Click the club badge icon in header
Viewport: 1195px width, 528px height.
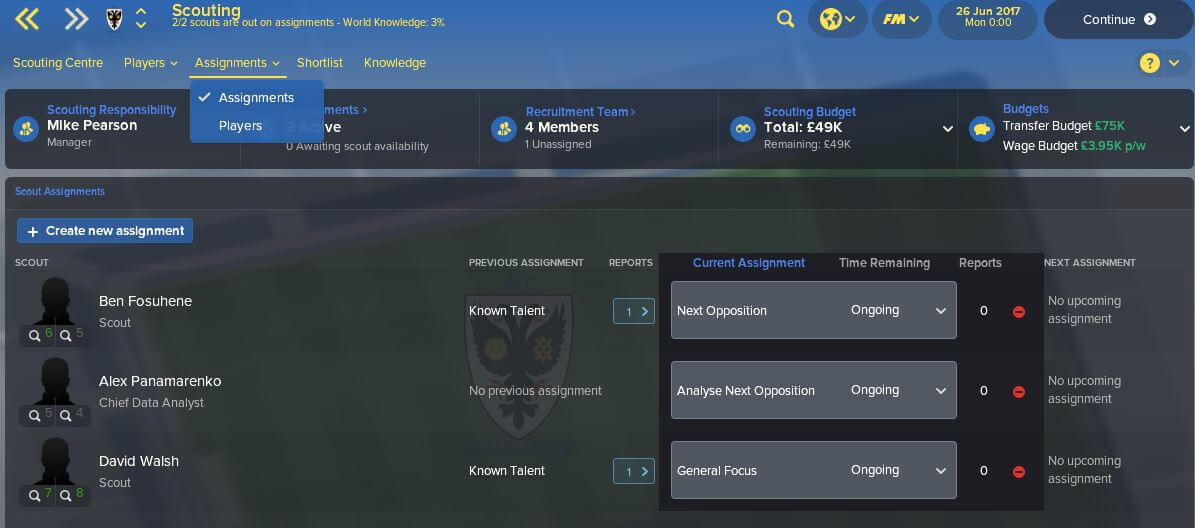pyautogui.click(x=114, y=19)
